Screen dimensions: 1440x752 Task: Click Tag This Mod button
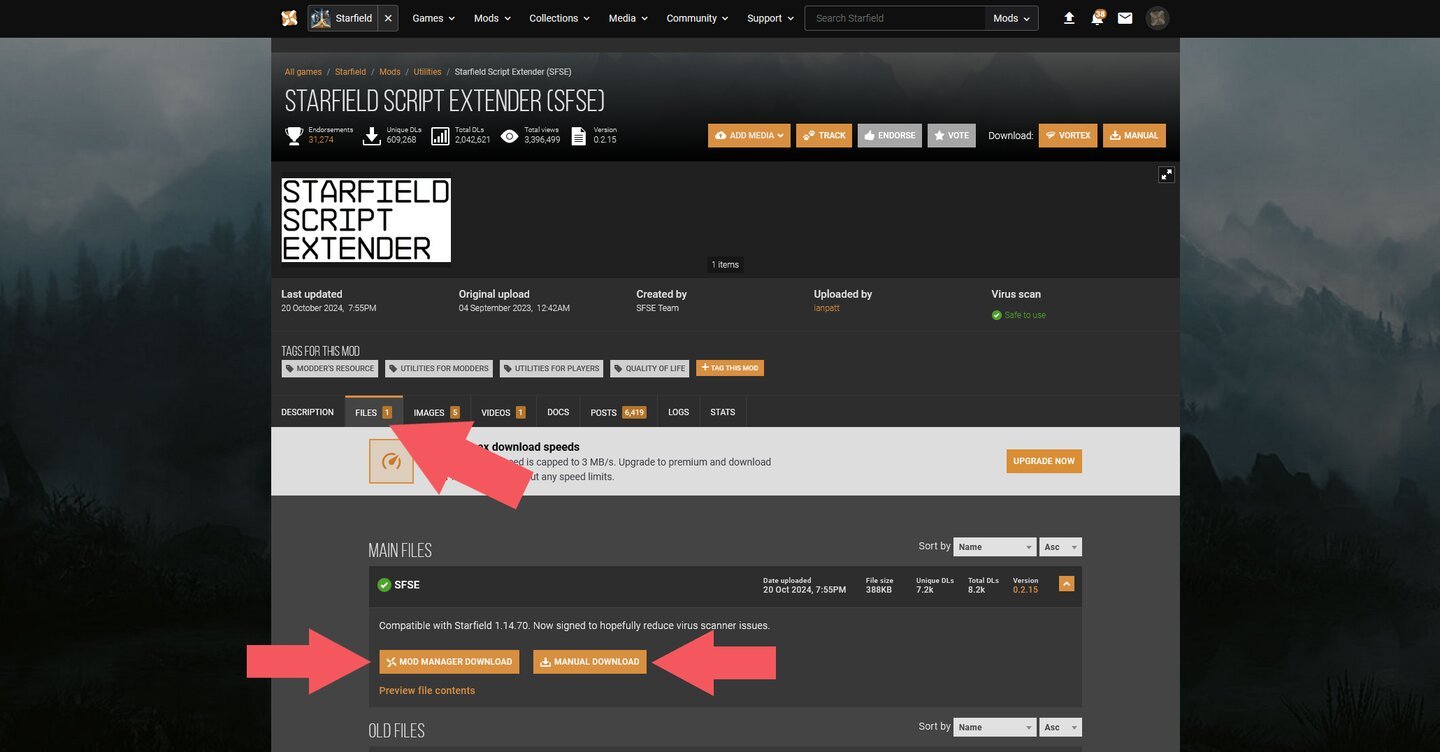click(x=730, y=368)
